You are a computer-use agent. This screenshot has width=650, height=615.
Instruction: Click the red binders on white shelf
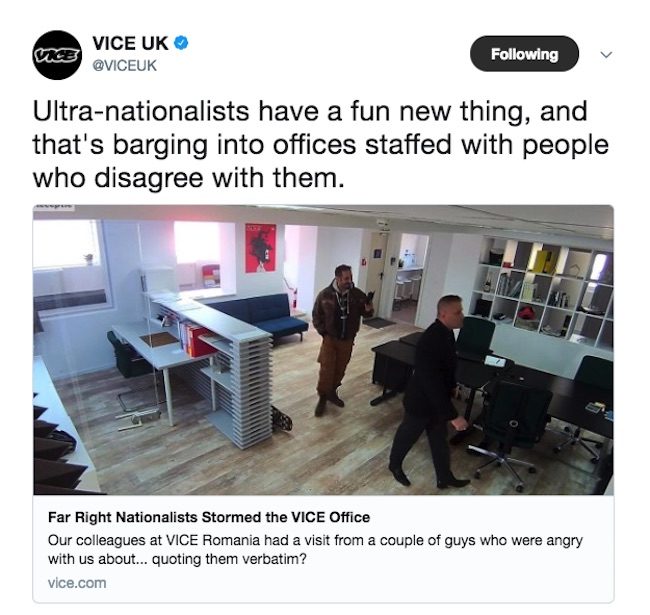196,339
